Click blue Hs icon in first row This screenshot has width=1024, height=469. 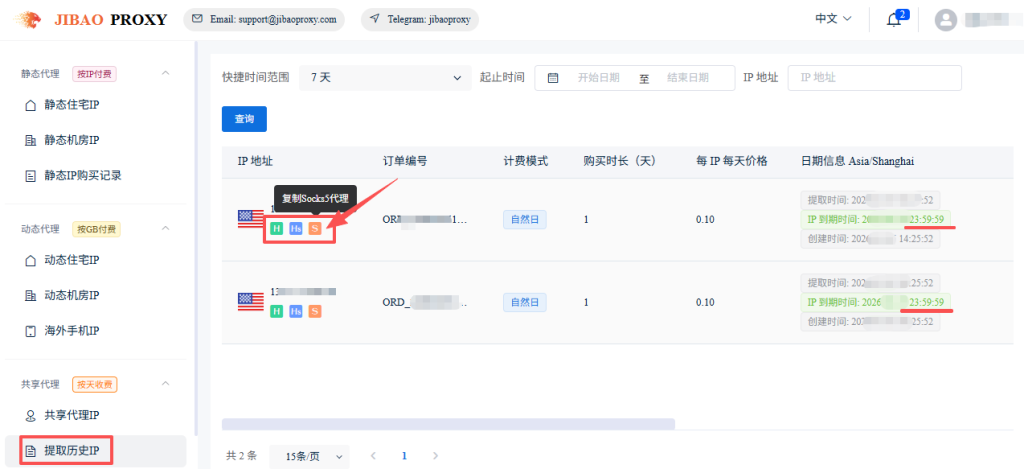point(296,228)
